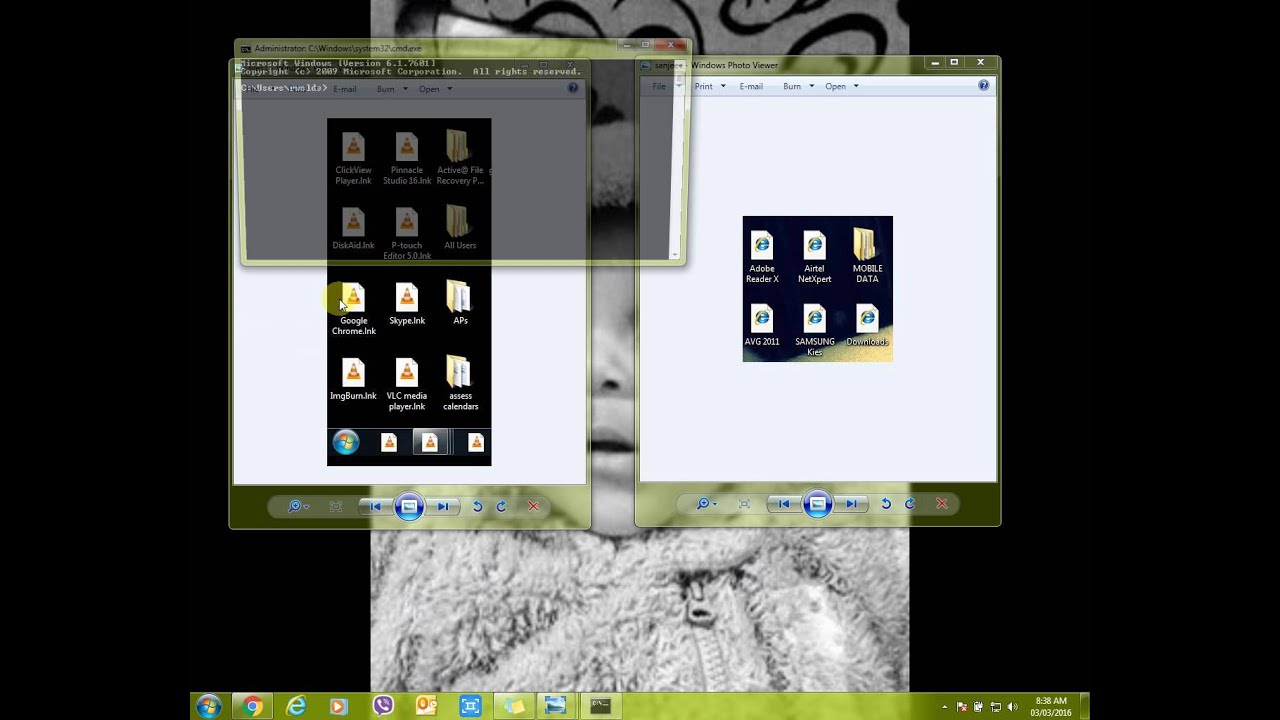This screenshot has width=1280, height=720.
Task: Click Actual Size button in left Photo Viewer
Action: click(x=335, y=506)
